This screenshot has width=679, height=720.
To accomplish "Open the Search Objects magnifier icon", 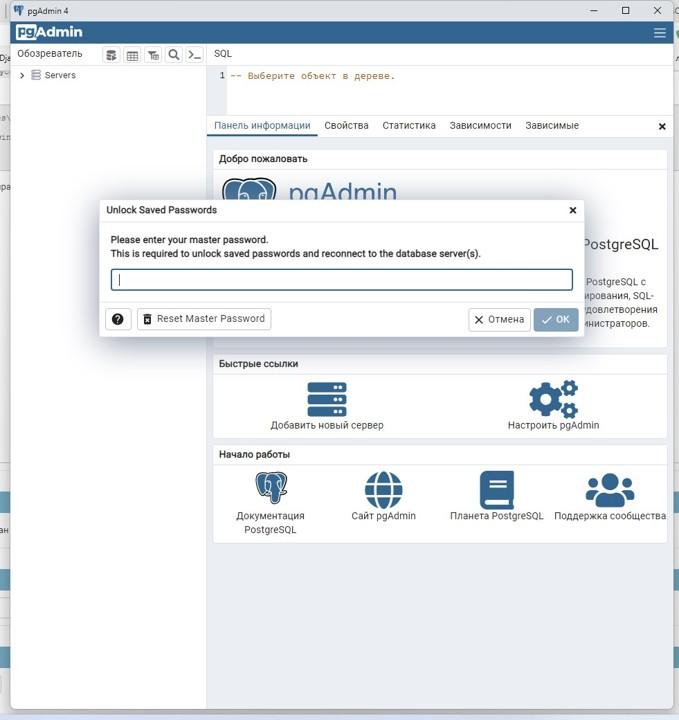I will (x=174, y=56).
